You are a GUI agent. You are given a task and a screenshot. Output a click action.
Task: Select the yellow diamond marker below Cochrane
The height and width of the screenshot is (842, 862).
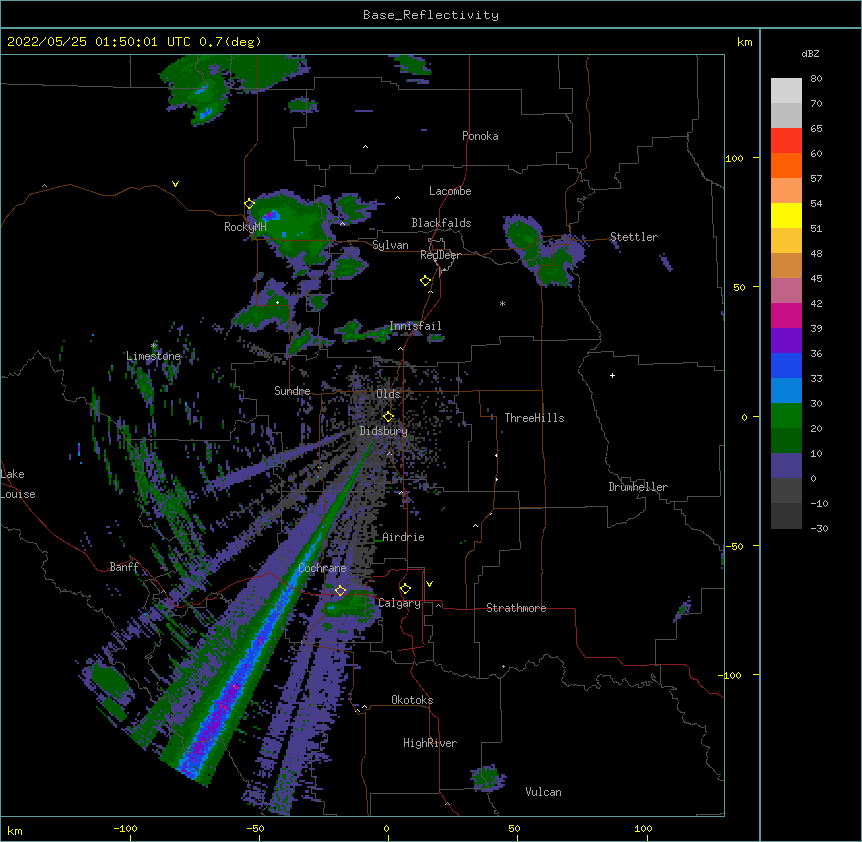point(340,591)
